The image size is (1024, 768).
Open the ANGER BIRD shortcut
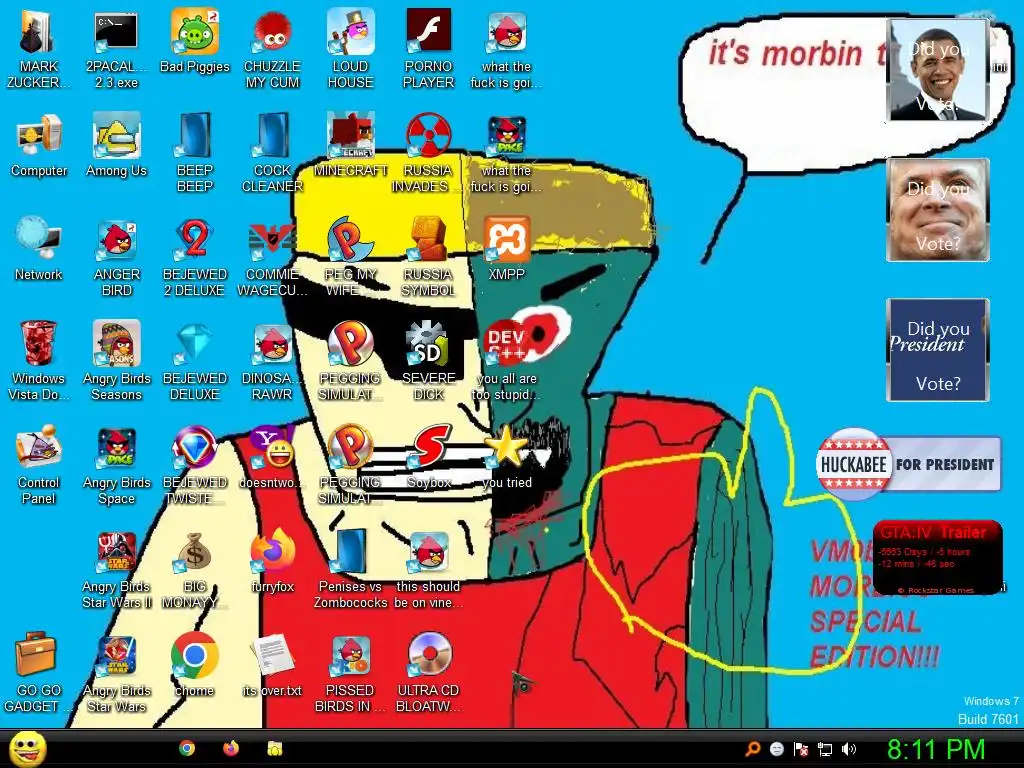tap(116, 257)
